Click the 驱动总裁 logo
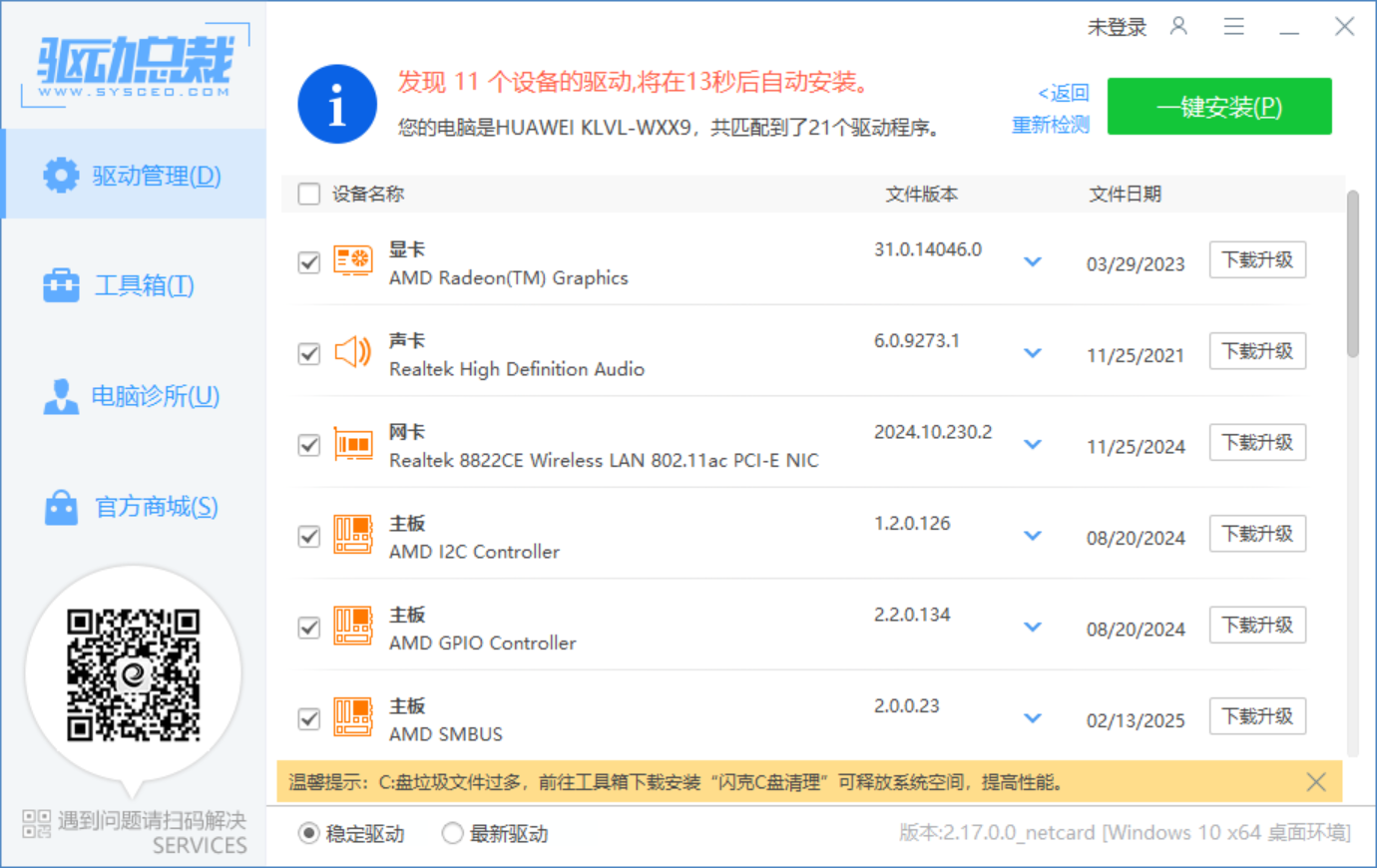This screenshot has height=868, width=1377. click(x=135, y=65)
